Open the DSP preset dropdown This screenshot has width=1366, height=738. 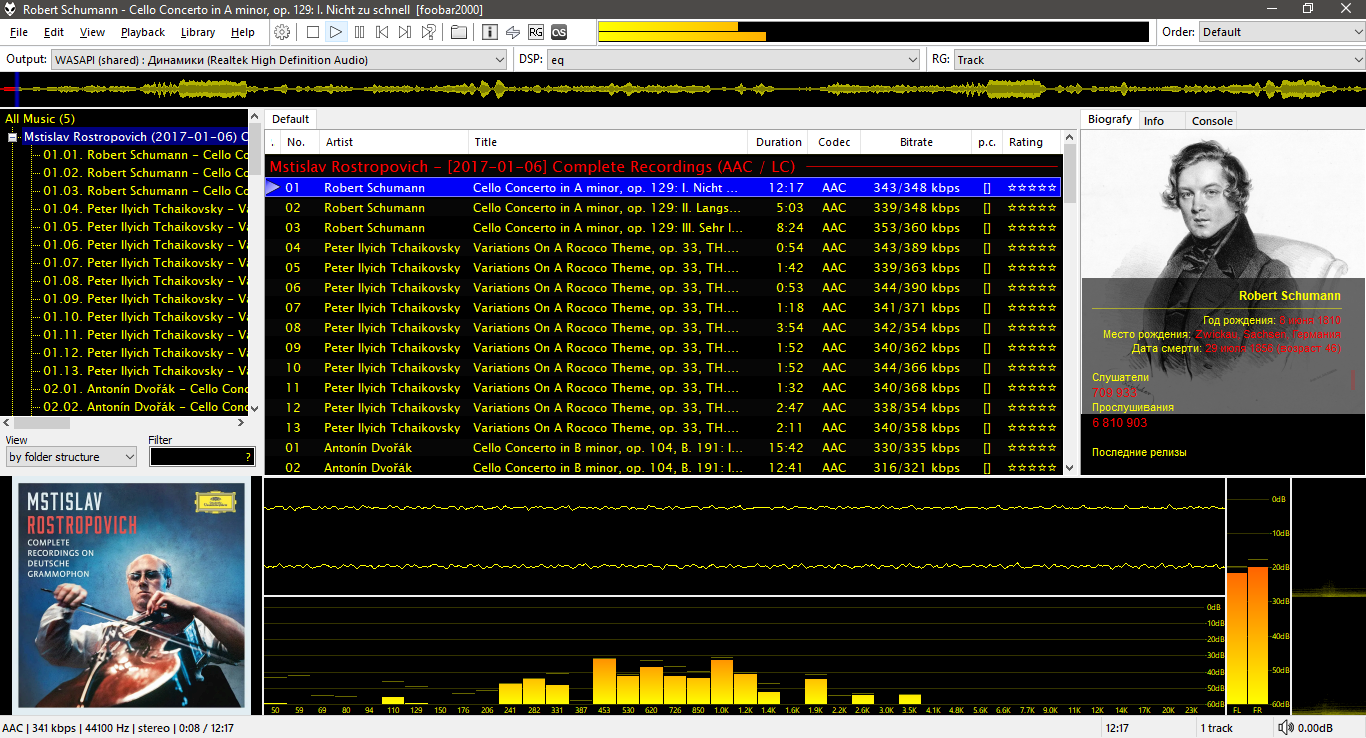pyautogui.click(x=733, y=60)
